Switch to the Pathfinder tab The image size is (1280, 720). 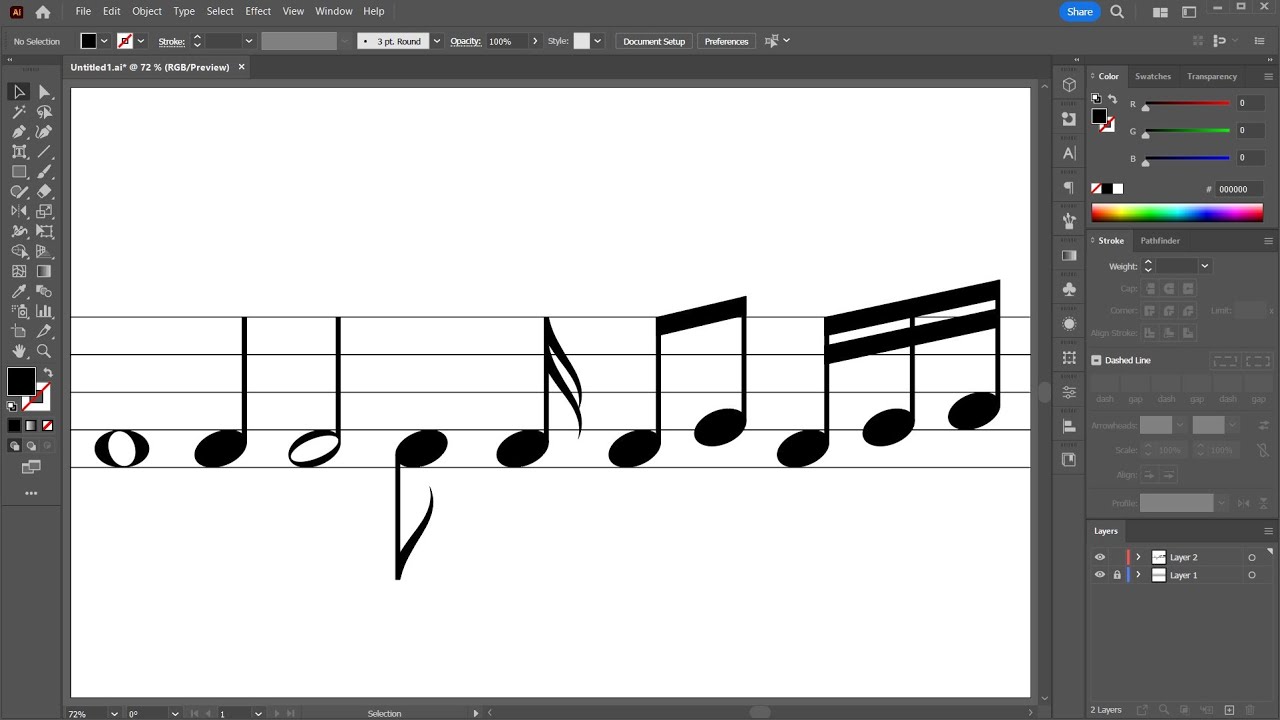[1160, 241]
